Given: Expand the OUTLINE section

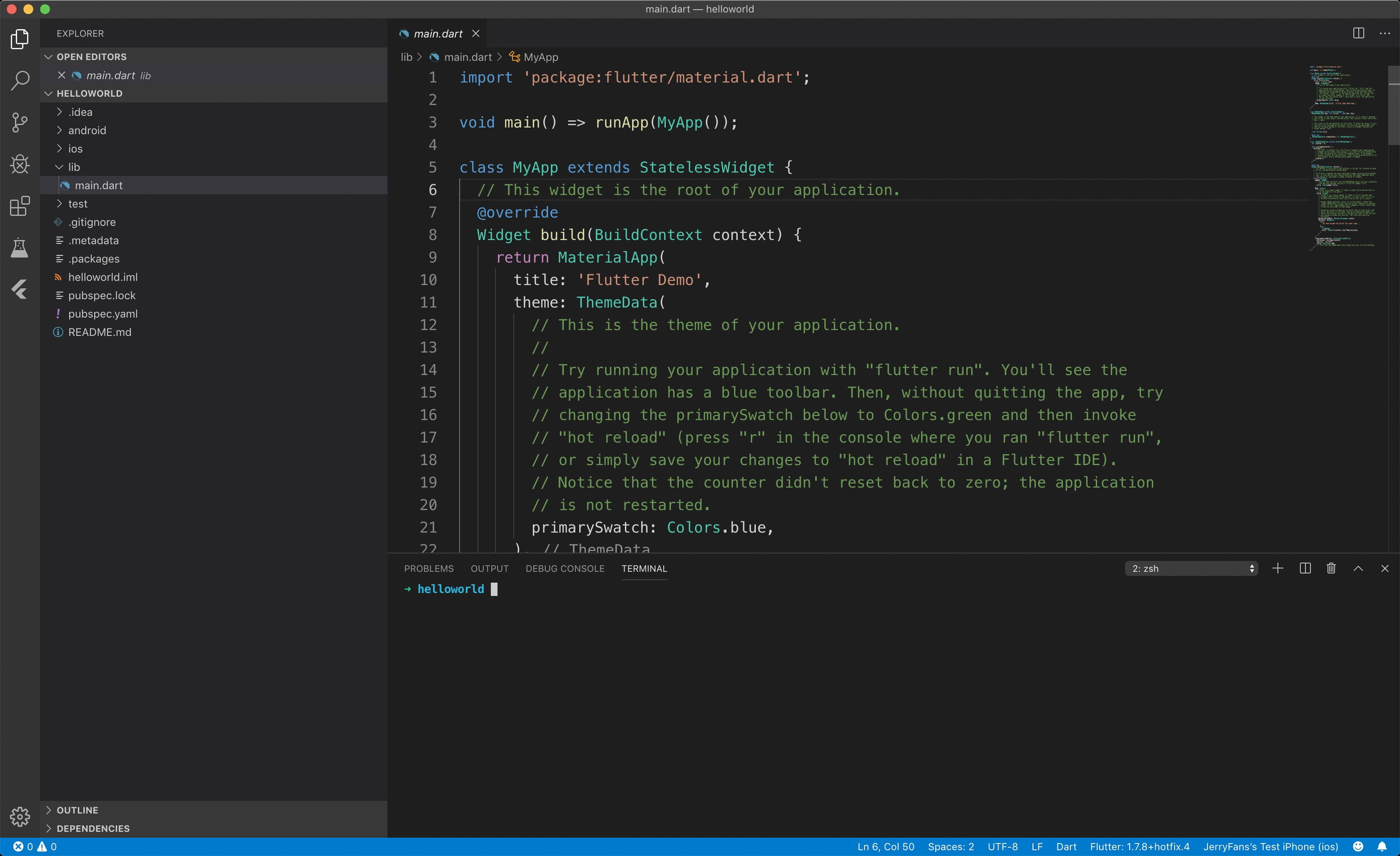Looking at the screenshot, I should [77, 810].
